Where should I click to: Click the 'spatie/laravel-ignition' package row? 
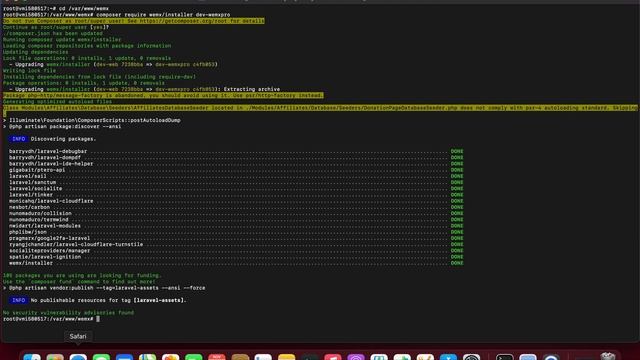[236, 257]
